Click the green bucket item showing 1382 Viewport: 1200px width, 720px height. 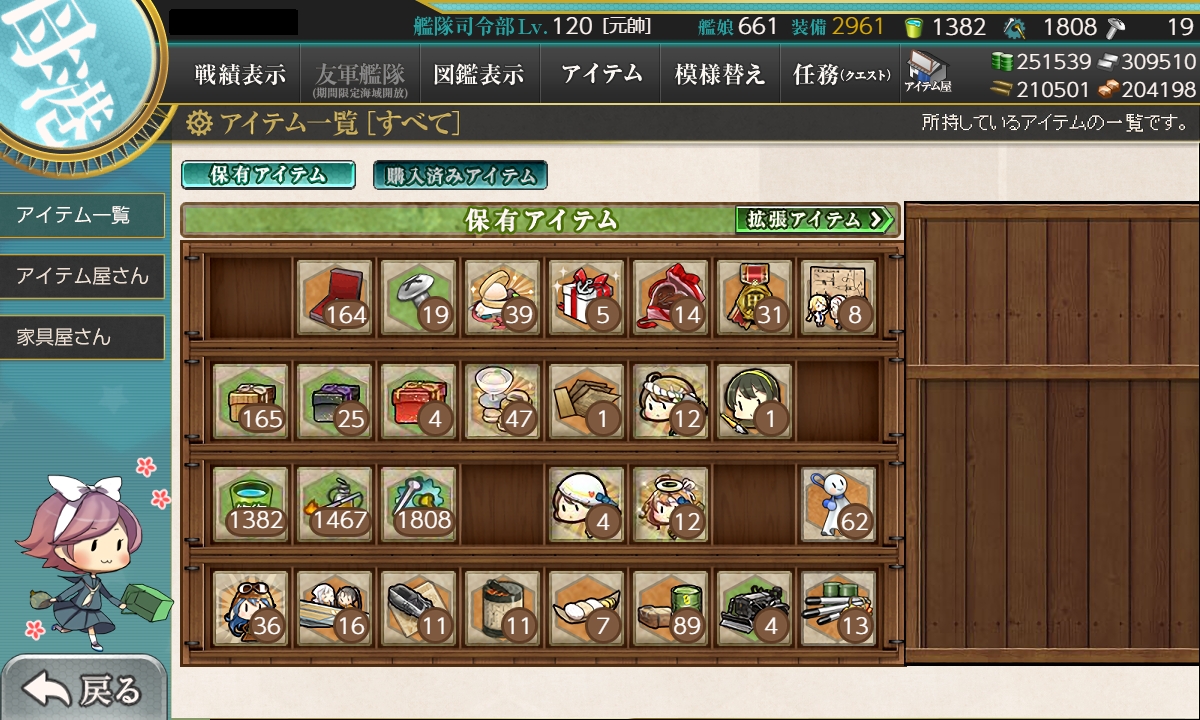point(251,503)
